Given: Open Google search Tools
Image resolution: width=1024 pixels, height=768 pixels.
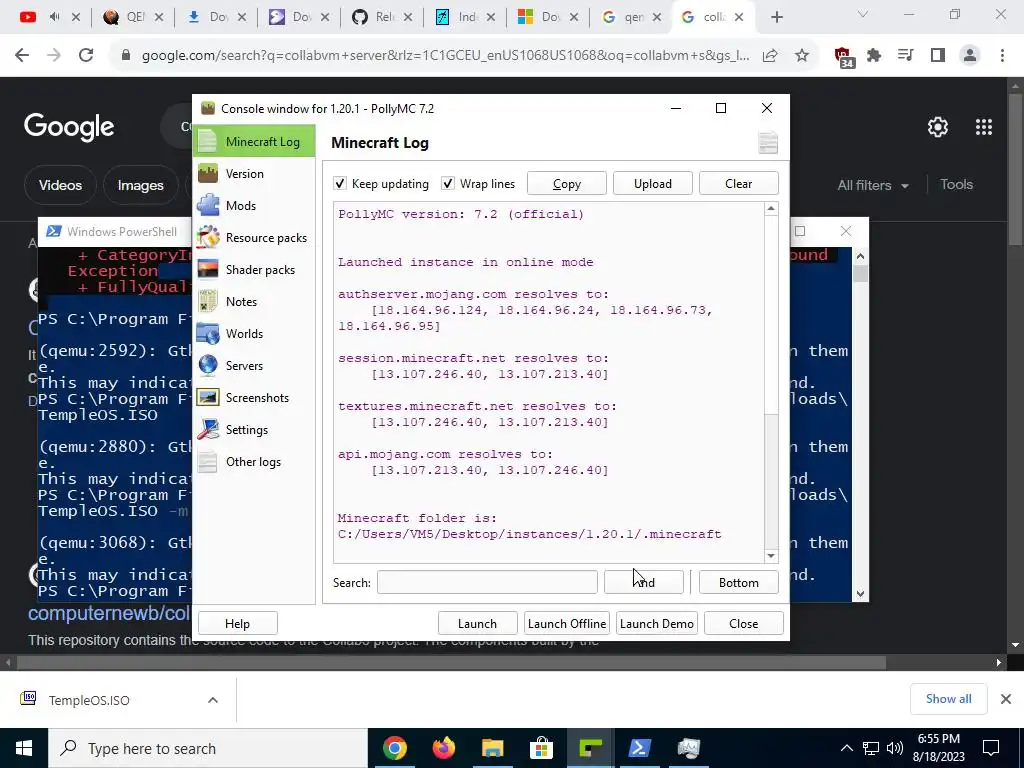Looking at the screenshot, I should (x=956, y=185).
